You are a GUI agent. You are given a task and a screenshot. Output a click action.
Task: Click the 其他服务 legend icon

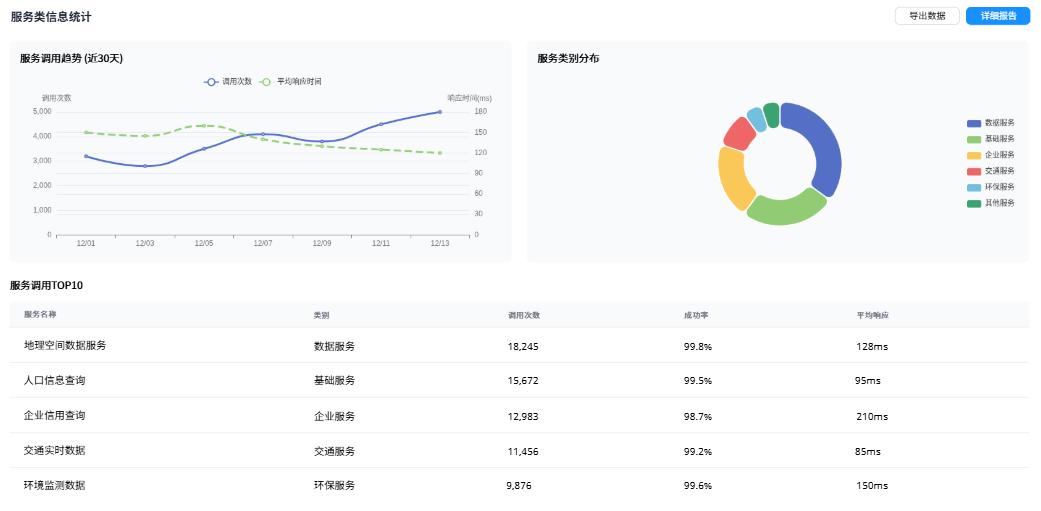click(x=974, y=203)
